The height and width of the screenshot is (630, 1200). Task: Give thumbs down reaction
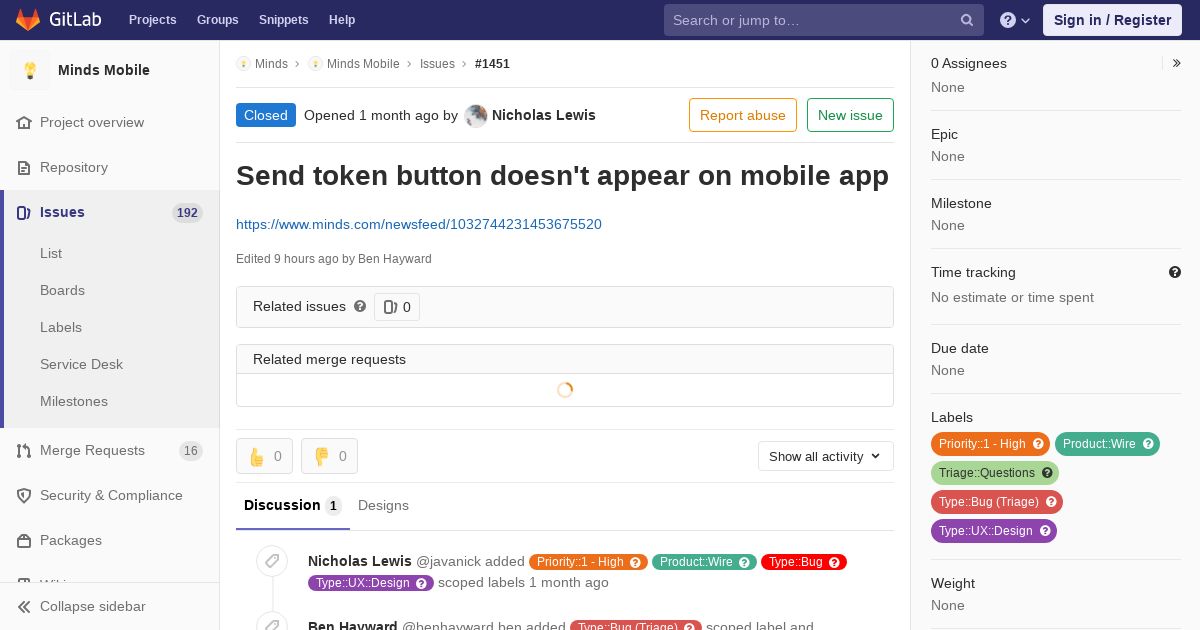(329, 456)
